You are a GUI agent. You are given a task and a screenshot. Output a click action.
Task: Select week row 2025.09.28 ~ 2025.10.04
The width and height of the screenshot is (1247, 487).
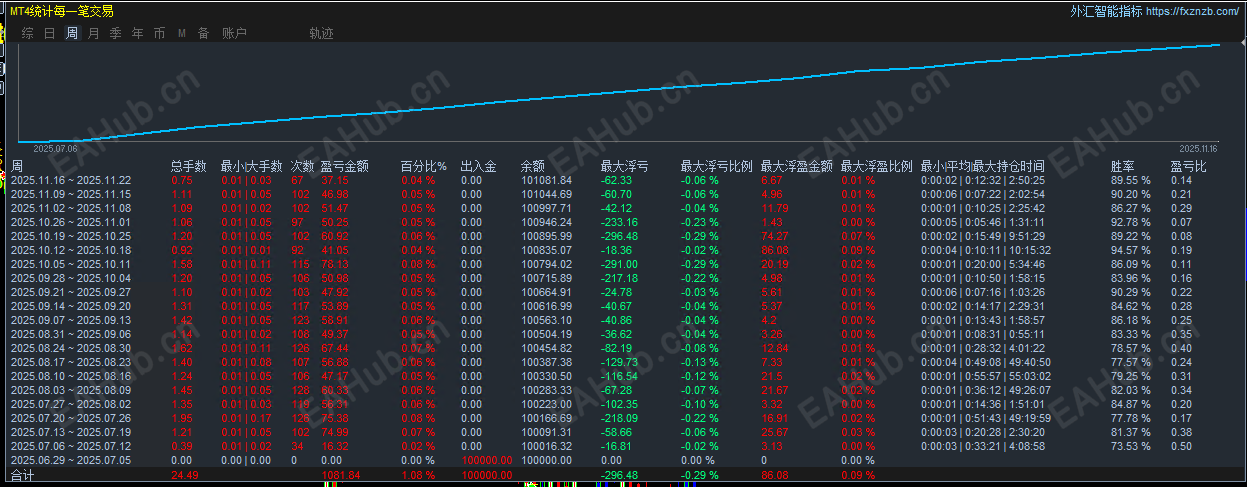[x=71, y=278]
